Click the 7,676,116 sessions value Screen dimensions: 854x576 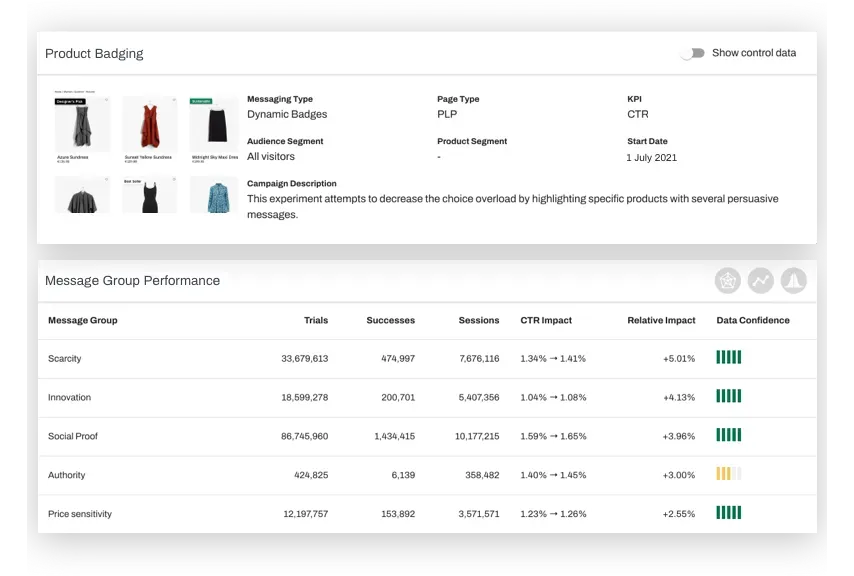point(479,359)
